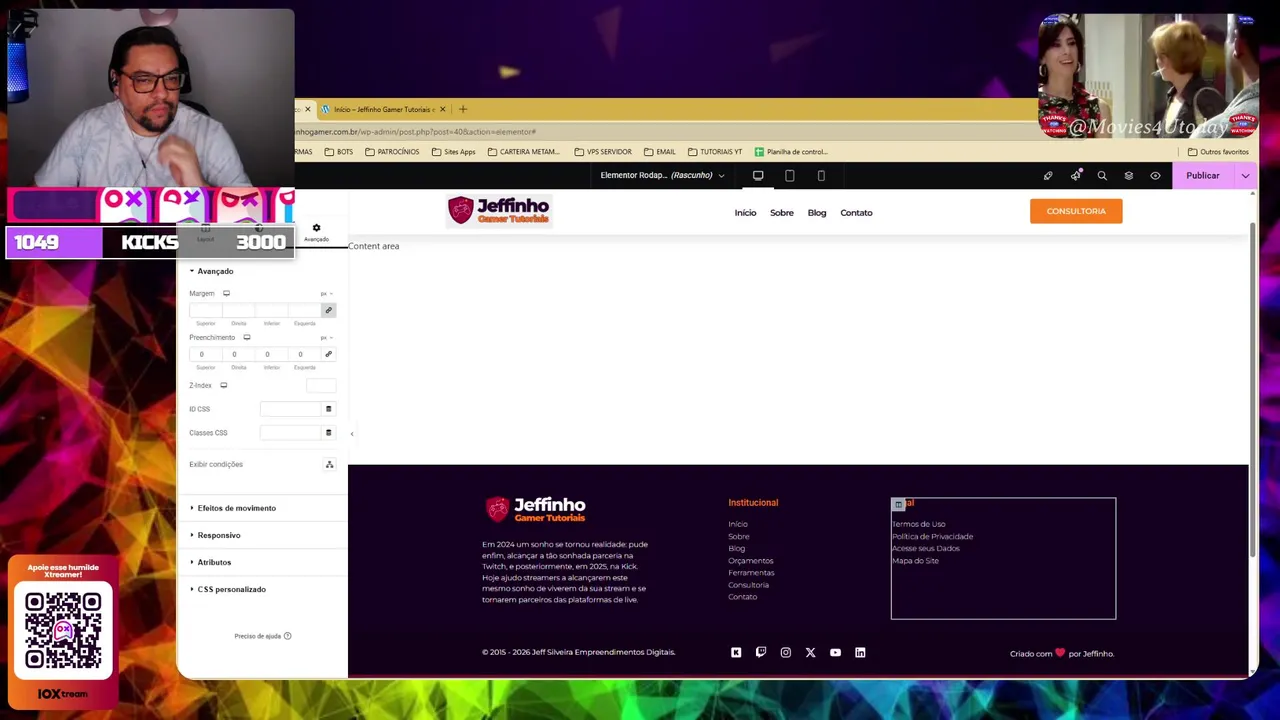Screen dimensions: 1280x720
Task: Click Precisa de ajuda link
Action: pos(262,636)
